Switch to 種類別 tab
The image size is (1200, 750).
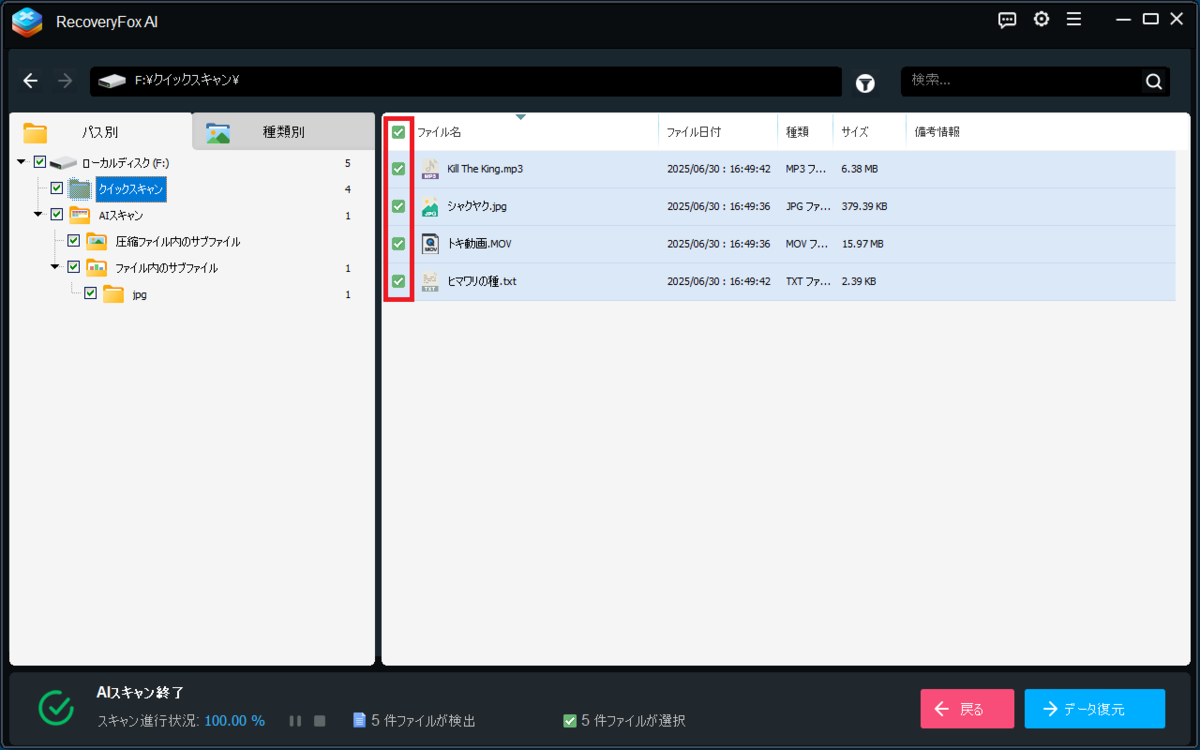point(284,132)
